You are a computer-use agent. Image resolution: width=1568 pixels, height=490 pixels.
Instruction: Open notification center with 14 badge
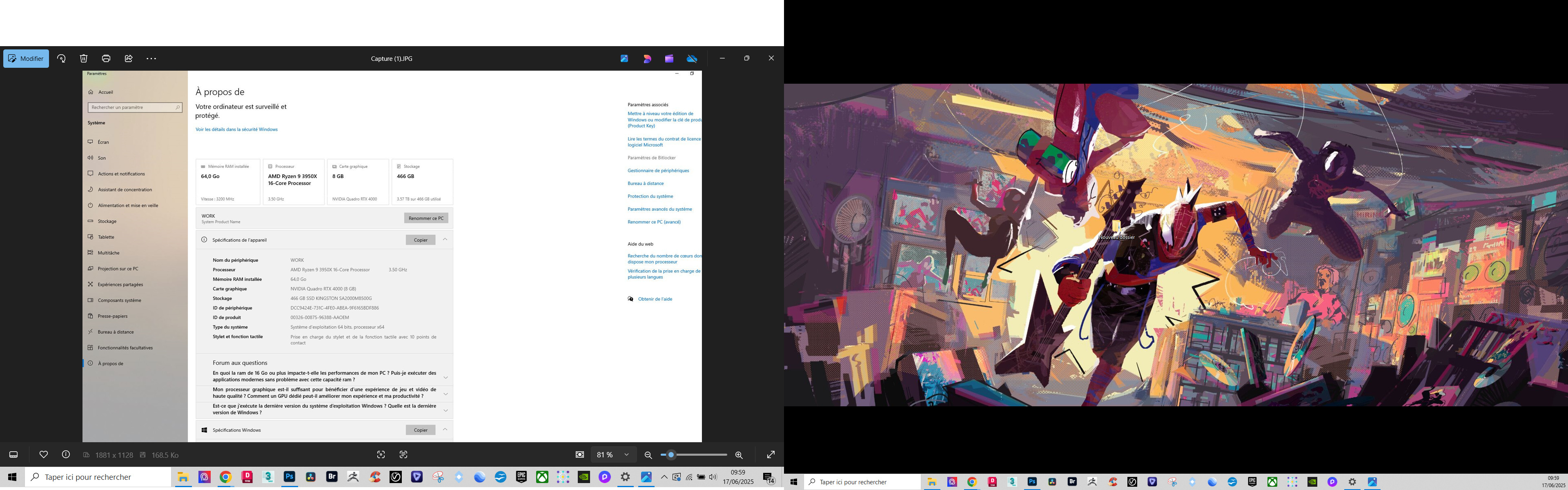pyautogui.click(x=769, y=478)
